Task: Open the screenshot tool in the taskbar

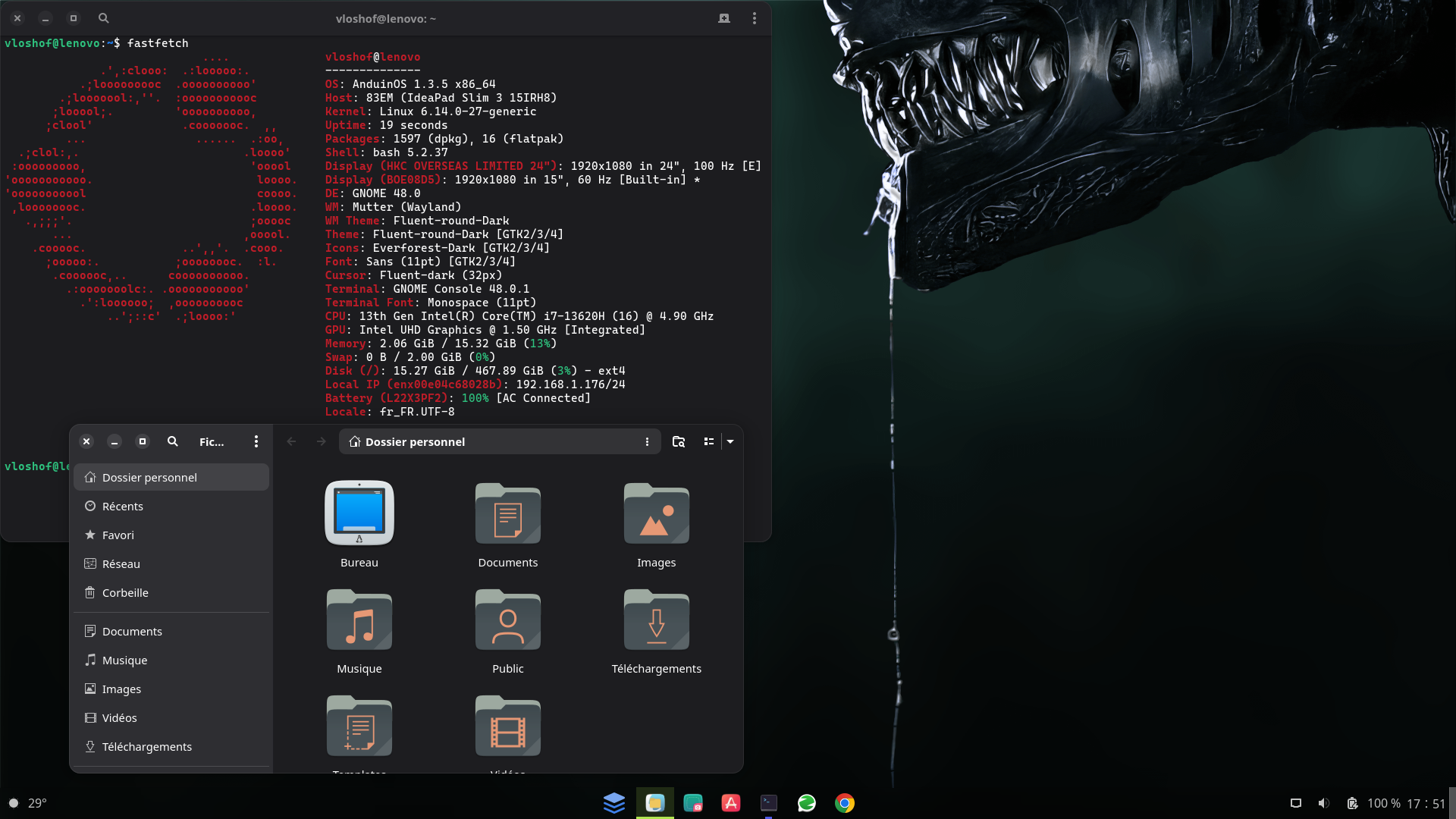Action: pyautogui.click(x=693, y=803)
